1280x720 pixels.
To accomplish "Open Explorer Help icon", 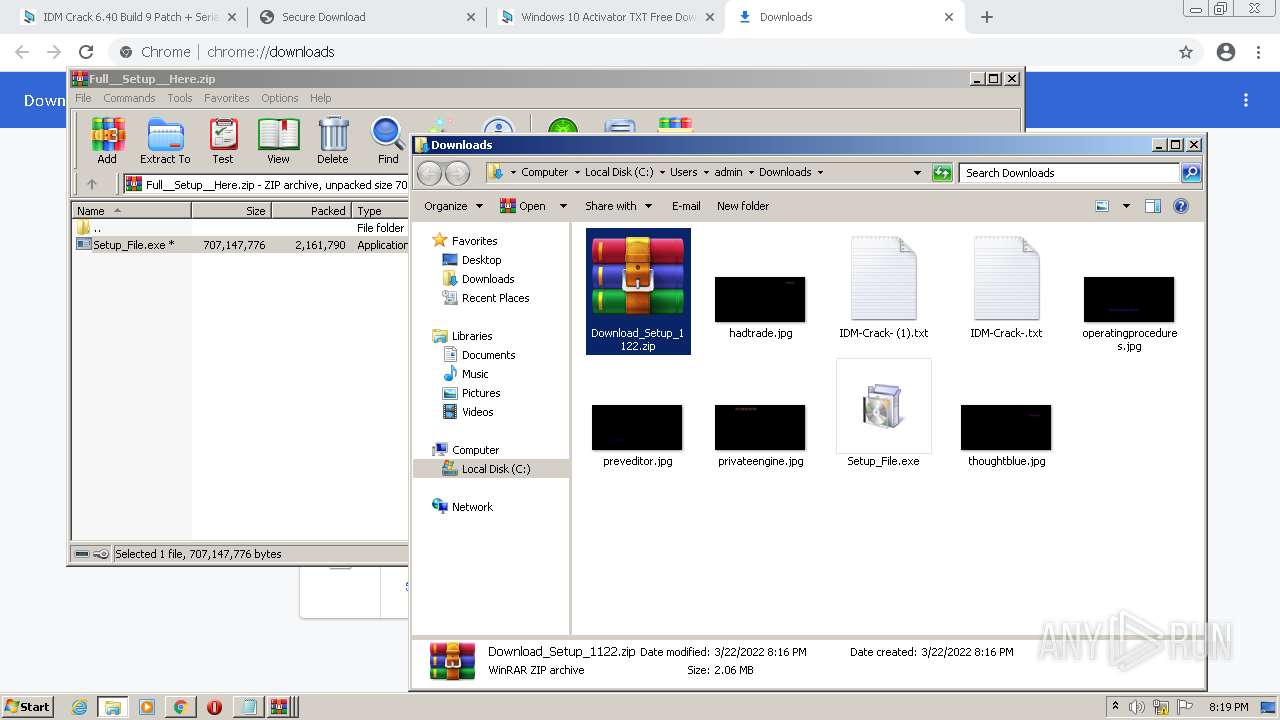I will [1181, 206].
